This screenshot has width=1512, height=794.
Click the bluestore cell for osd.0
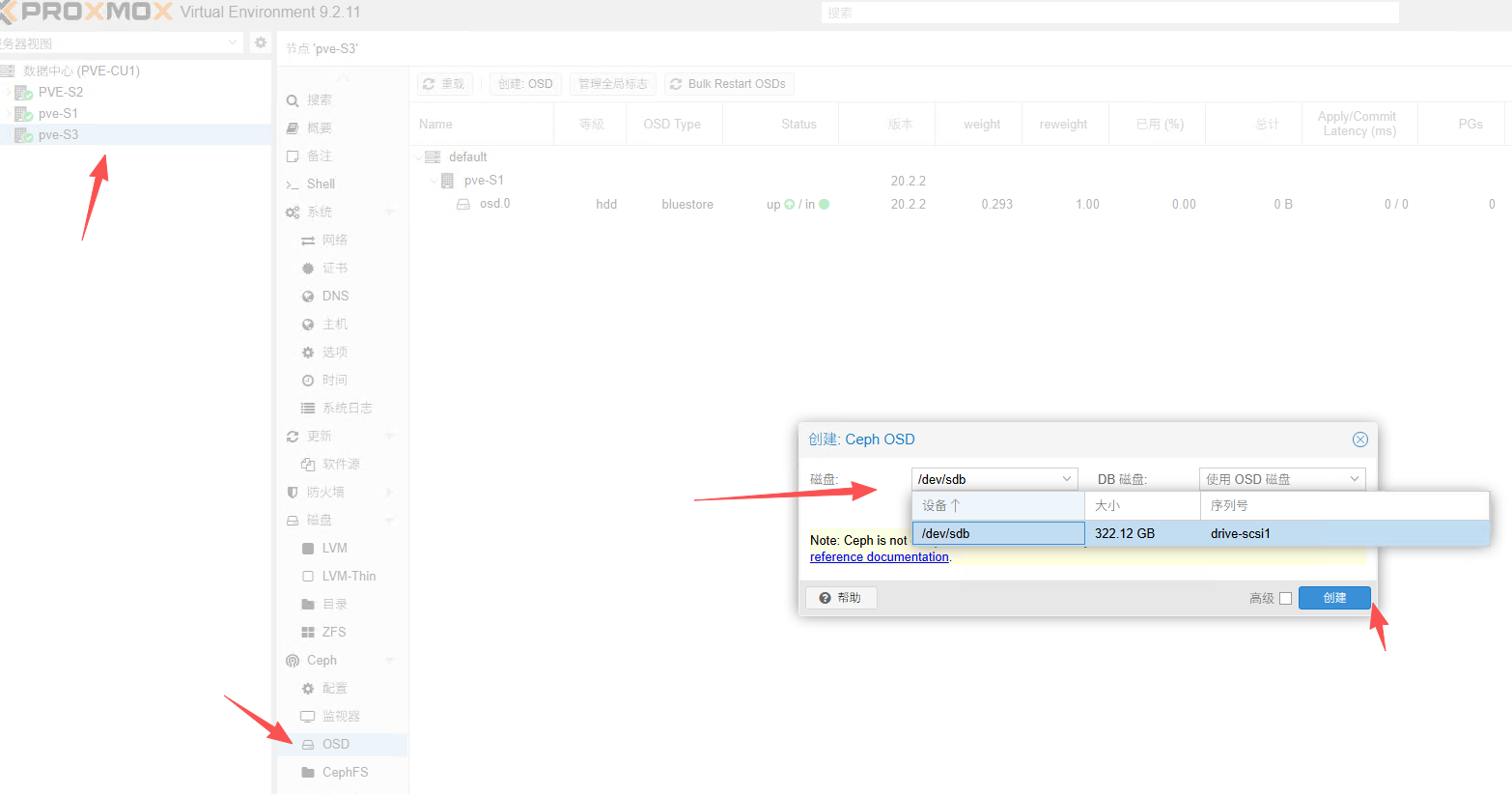(687, 205)
